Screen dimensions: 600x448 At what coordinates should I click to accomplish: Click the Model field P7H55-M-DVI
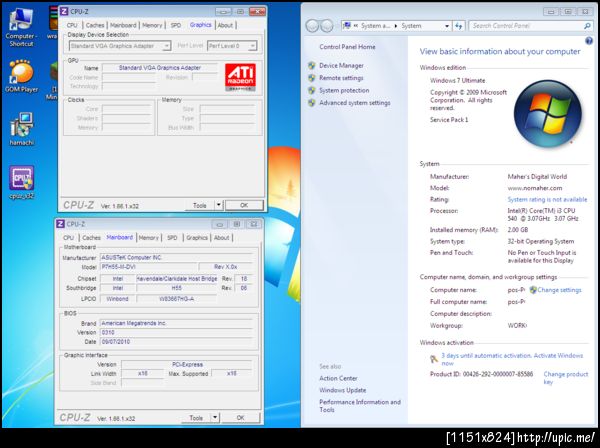(148, 267)
